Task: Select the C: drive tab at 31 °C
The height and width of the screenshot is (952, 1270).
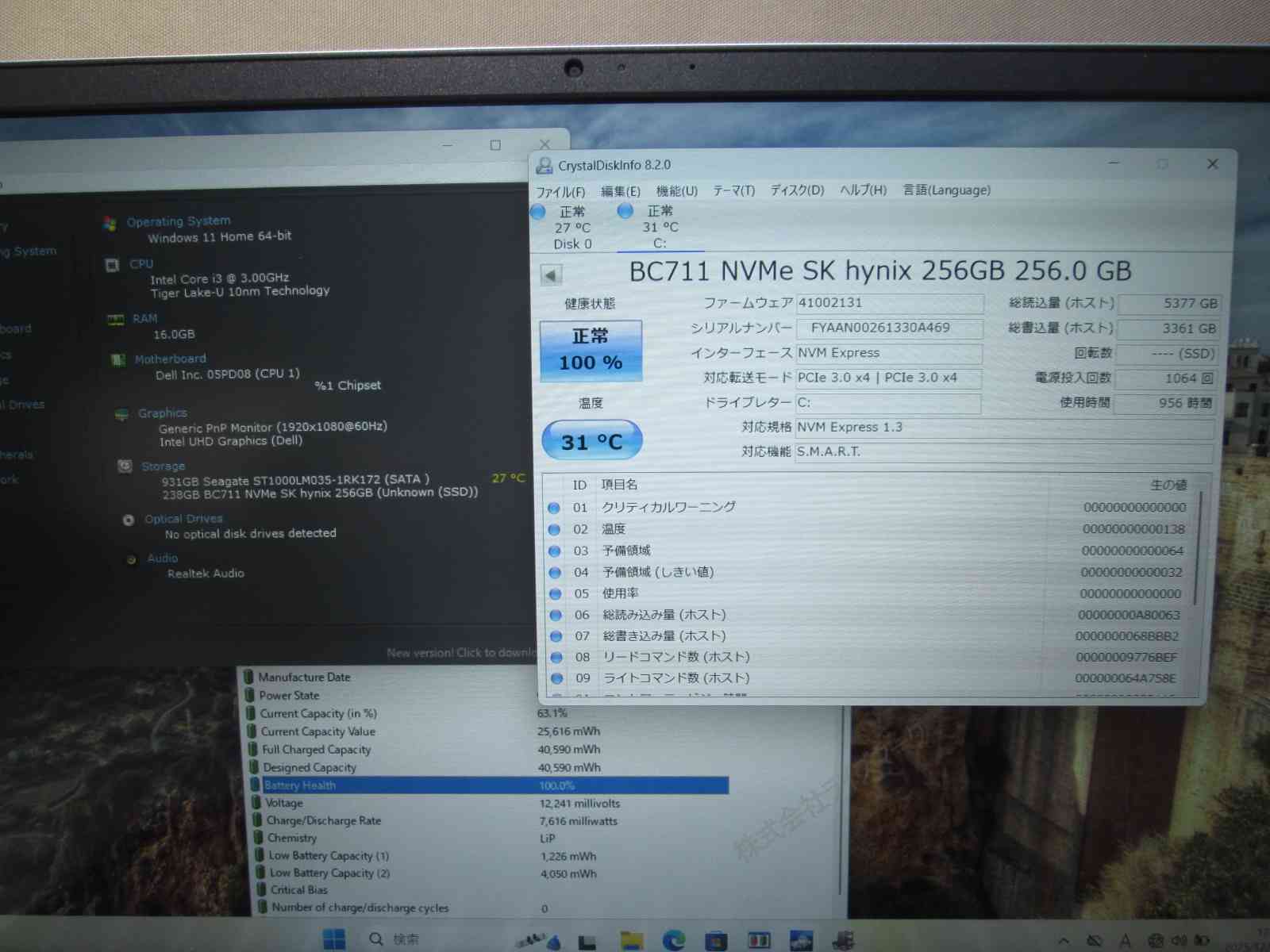Action: click(x=659, y=228)
